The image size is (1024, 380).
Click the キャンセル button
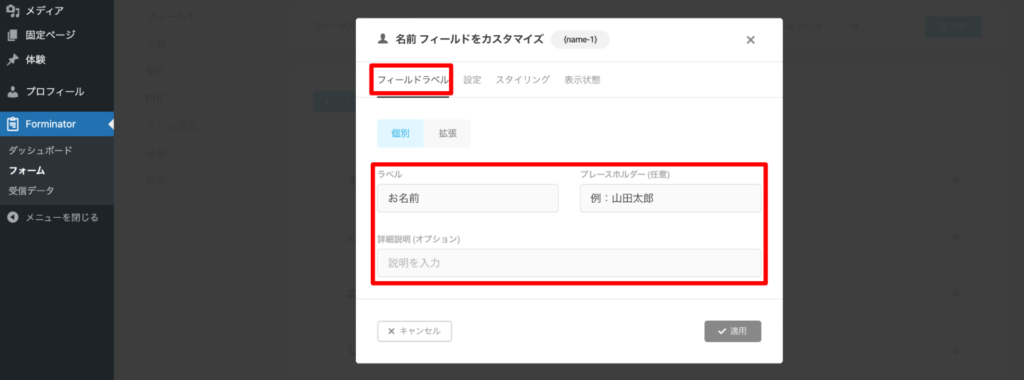coord(415,331)
